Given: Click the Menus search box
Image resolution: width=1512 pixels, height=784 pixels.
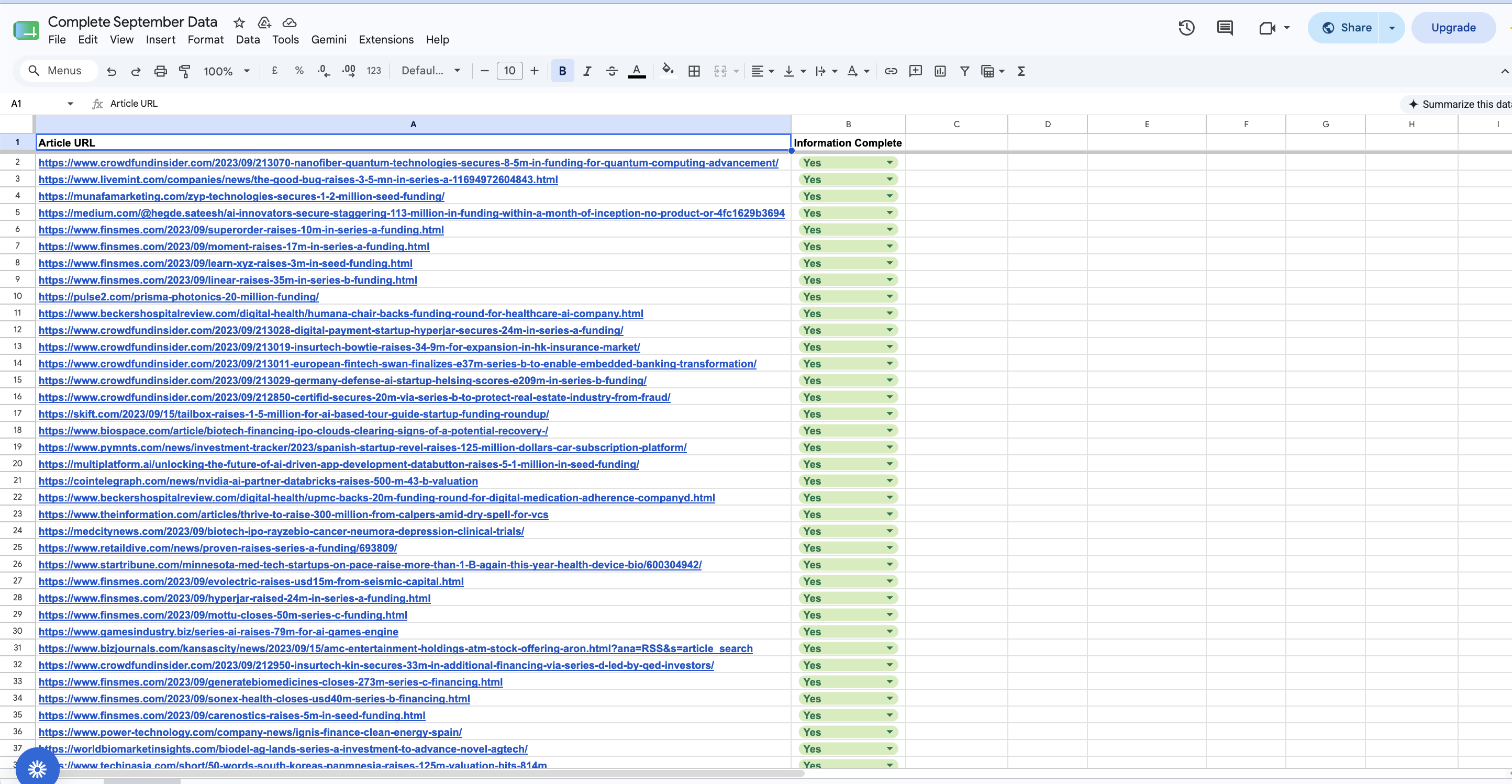Looking at the screenshot, I should click(59, 71).
